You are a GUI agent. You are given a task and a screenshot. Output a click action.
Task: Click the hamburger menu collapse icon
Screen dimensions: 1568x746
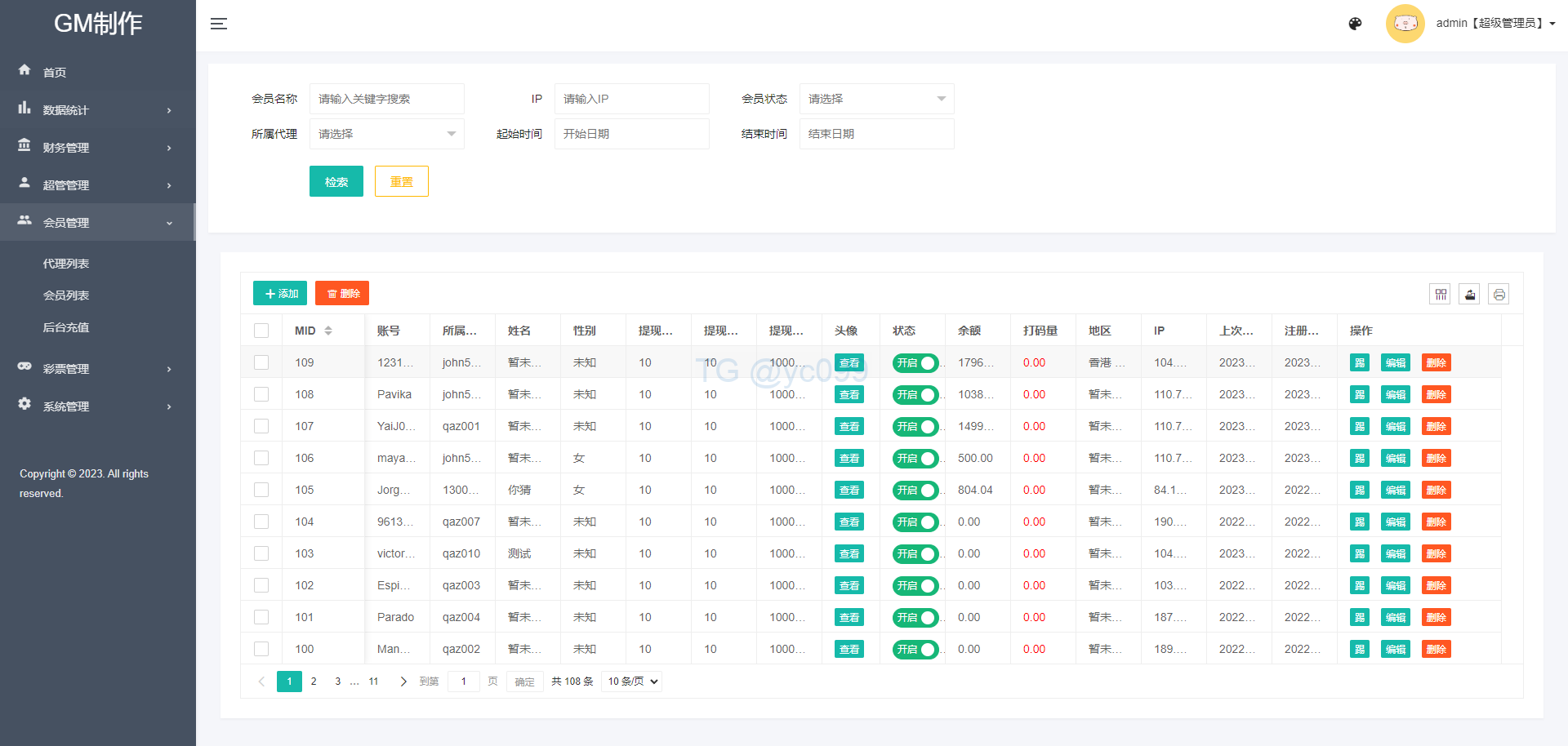[218, 24]
